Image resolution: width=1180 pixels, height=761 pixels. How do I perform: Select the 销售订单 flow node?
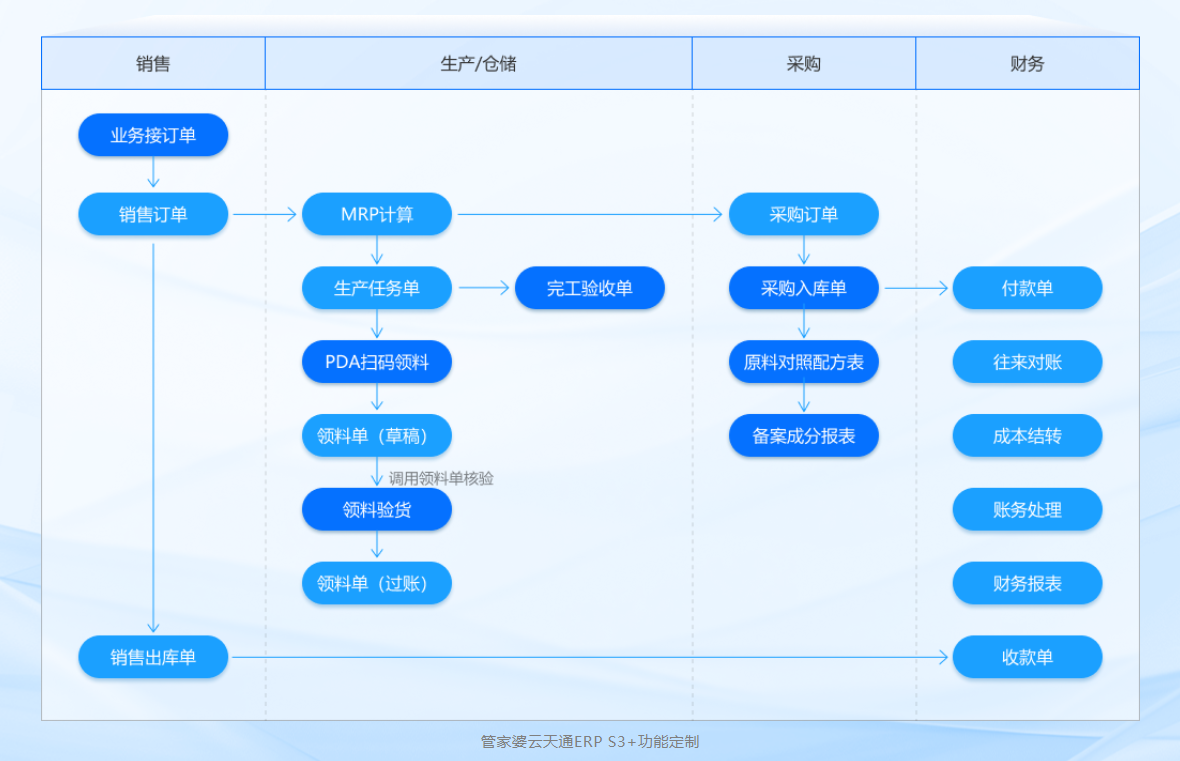point(153,214)
